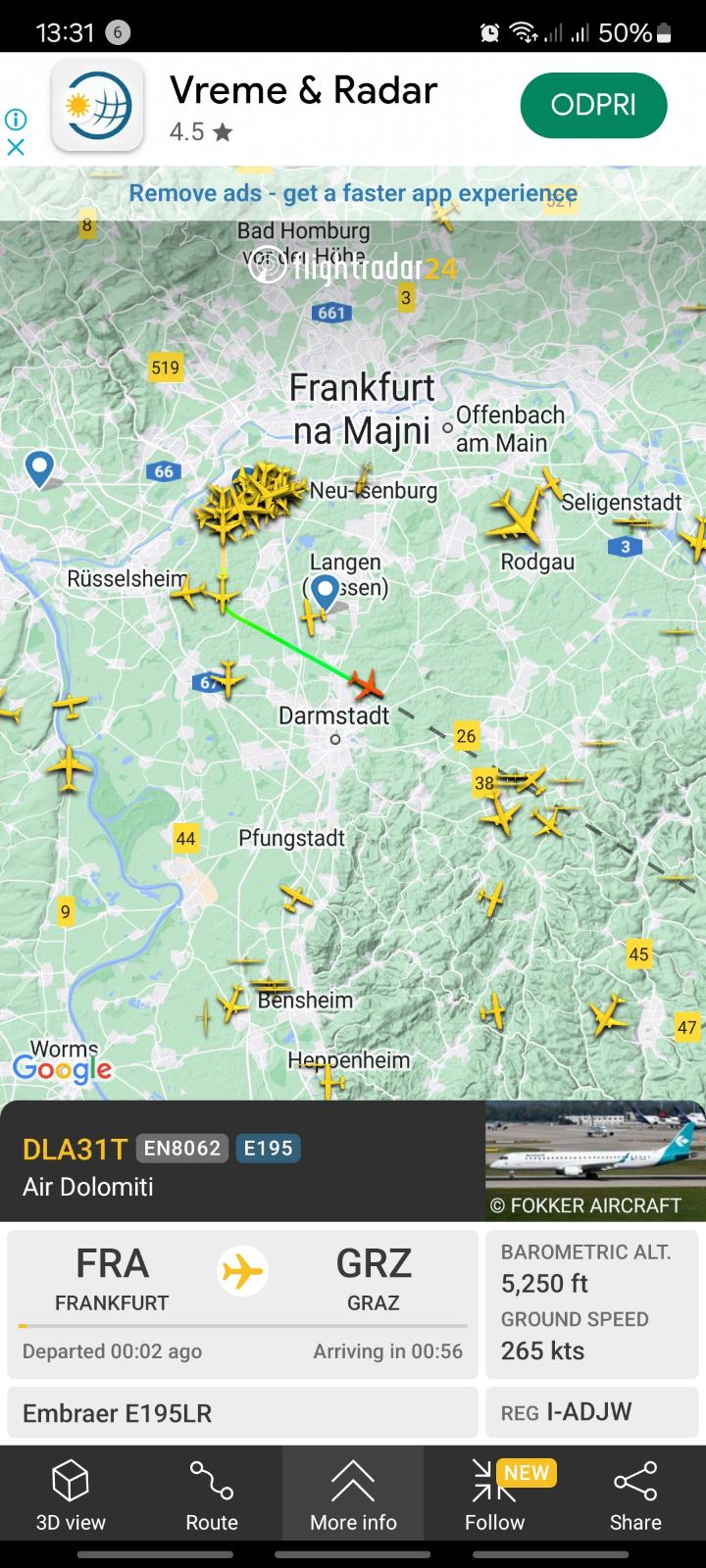The width and height of the screenshot is (706, 1568).
Task: Tap the FRA Frankfurt departure airport
Action: (x=112, y=1279)
